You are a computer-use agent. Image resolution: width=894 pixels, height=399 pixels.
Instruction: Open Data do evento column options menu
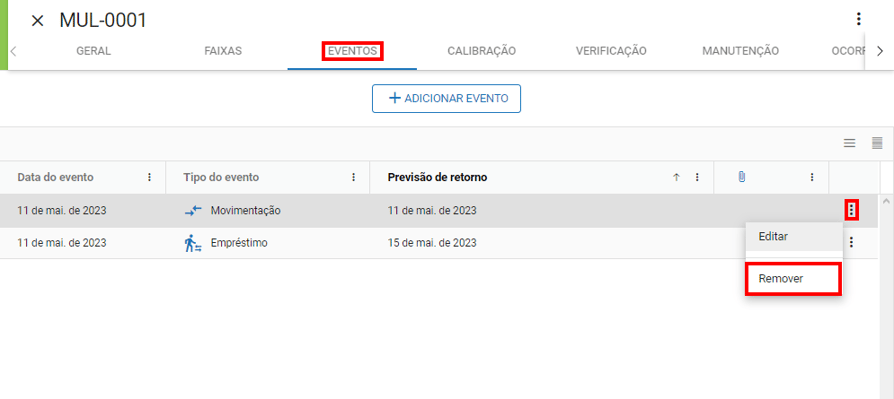click(149, 177)
